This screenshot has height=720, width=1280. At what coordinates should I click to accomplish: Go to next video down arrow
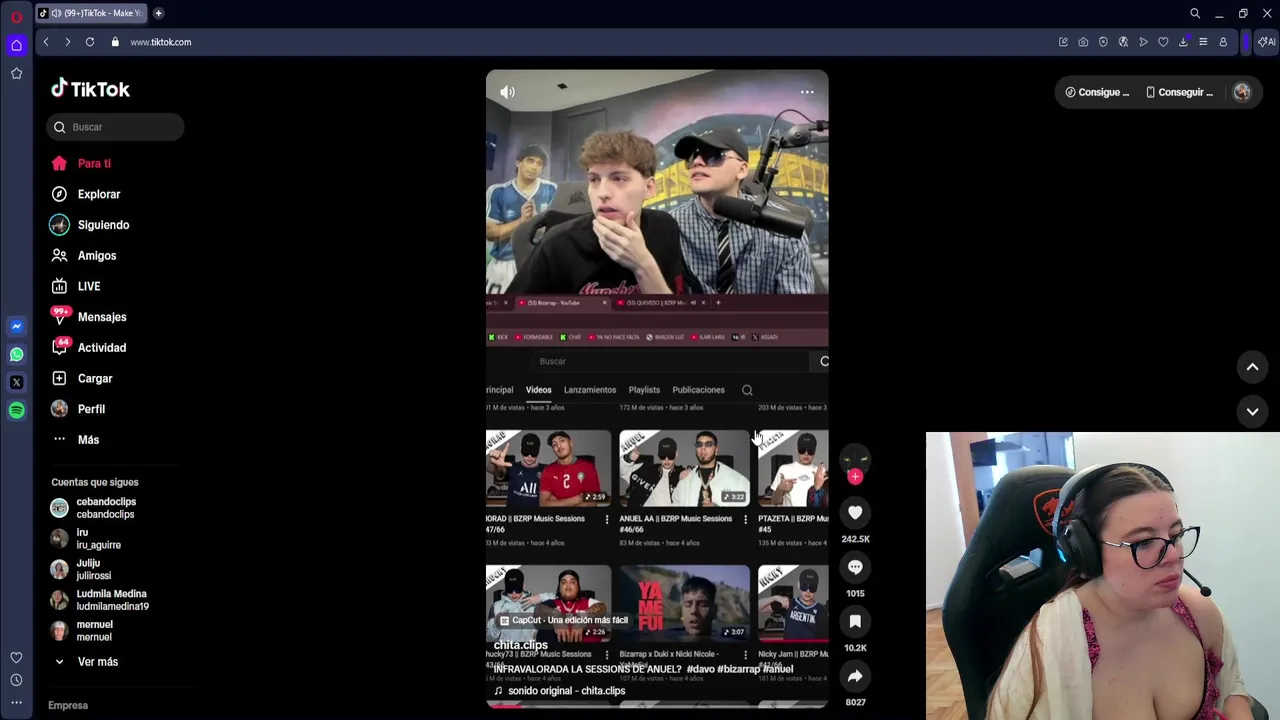point(1252,411)
